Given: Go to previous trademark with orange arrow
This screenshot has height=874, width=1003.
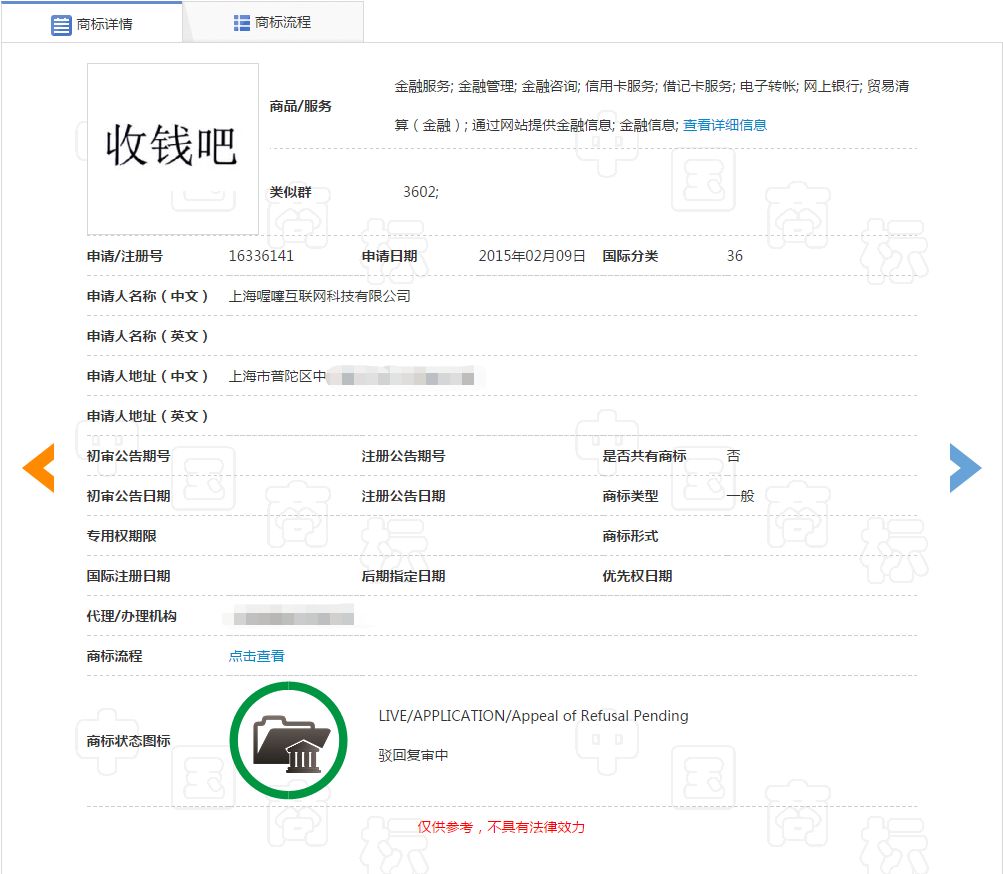Looking at the screenshot, I should tap(38, 468).
